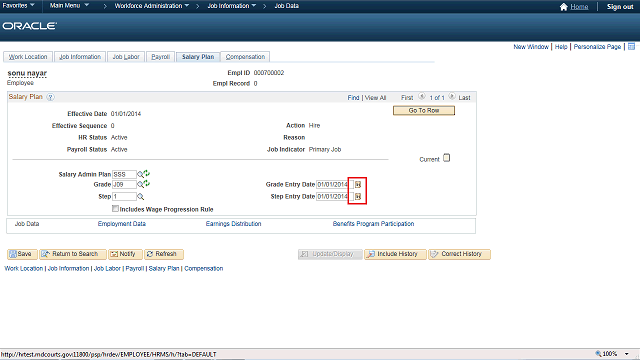
Task: Click the employee name sonu nayar
Action: coord(27,73)
